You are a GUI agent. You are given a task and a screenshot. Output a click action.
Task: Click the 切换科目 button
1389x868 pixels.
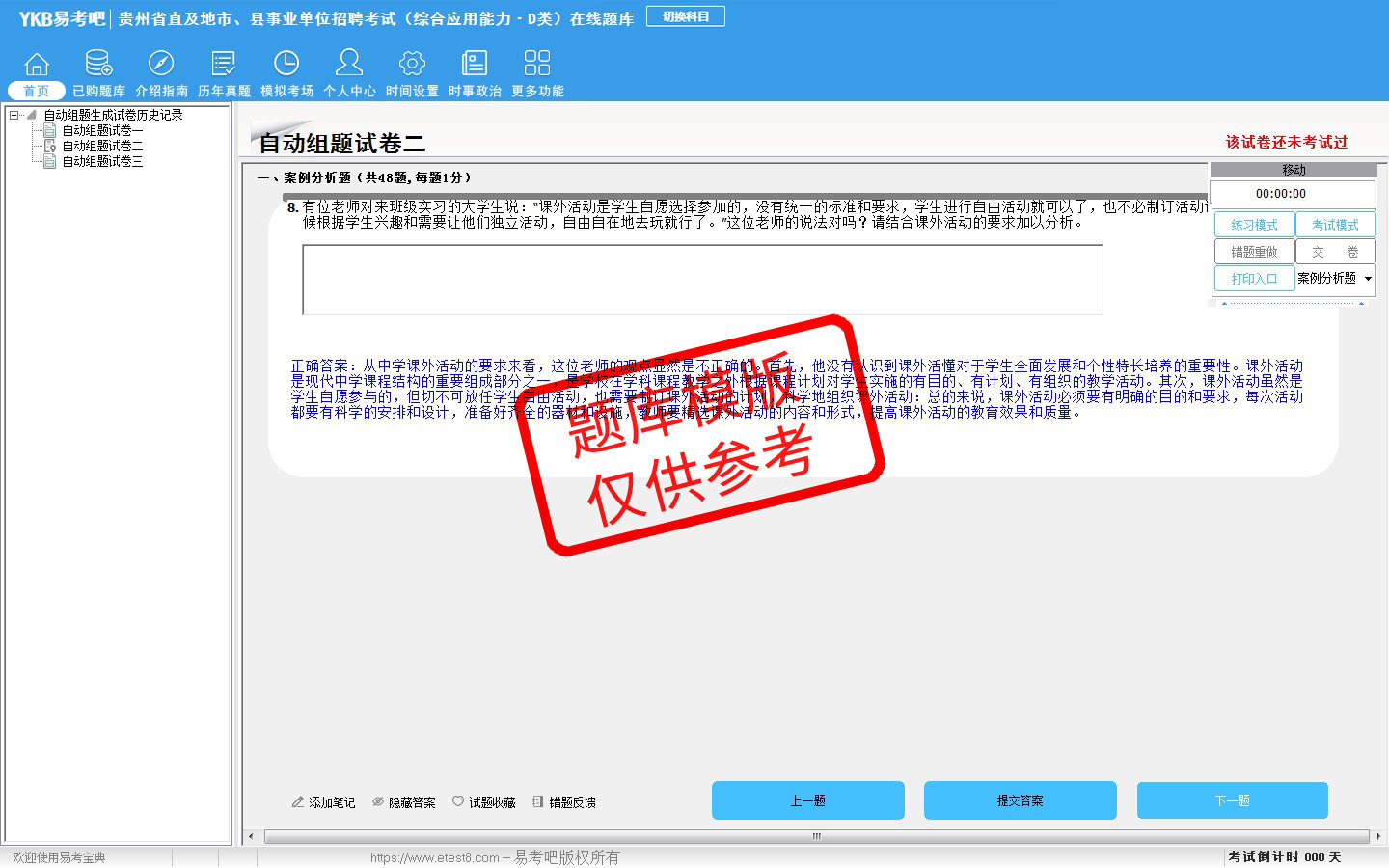(686, 16)
